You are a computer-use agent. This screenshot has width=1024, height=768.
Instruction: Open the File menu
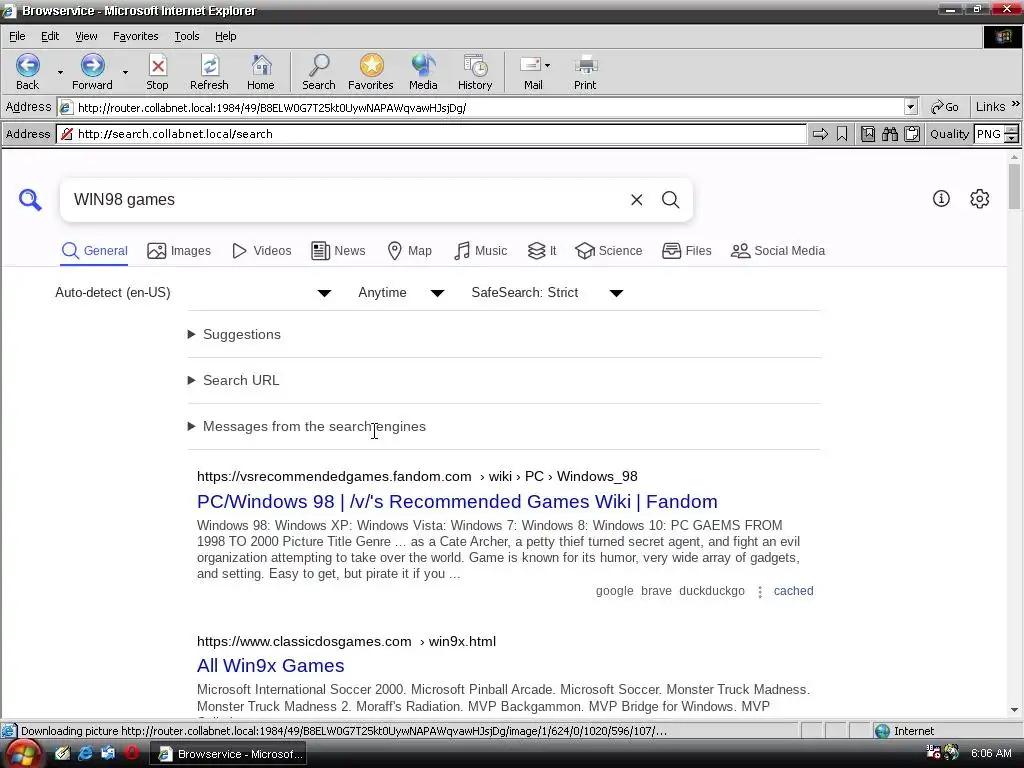click(x=17, y=36)
